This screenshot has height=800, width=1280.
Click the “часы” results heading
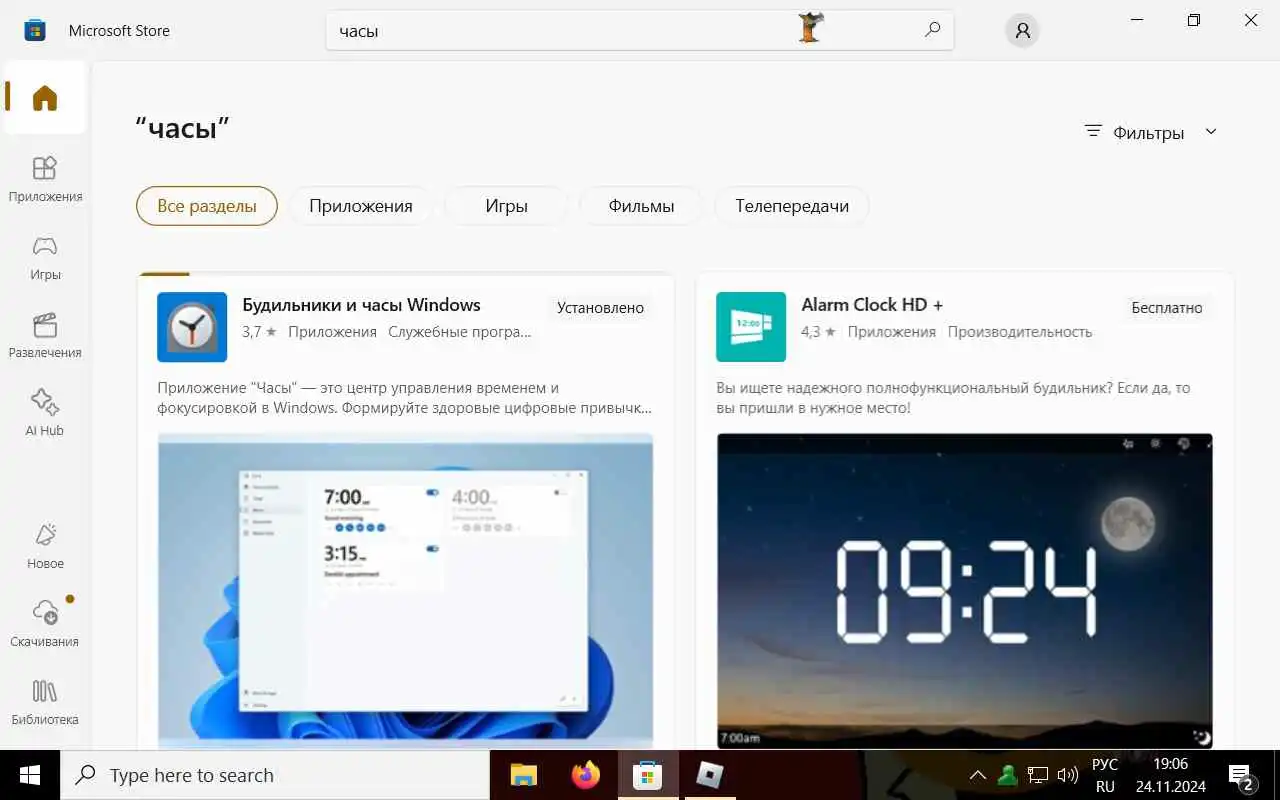(183, 128)
